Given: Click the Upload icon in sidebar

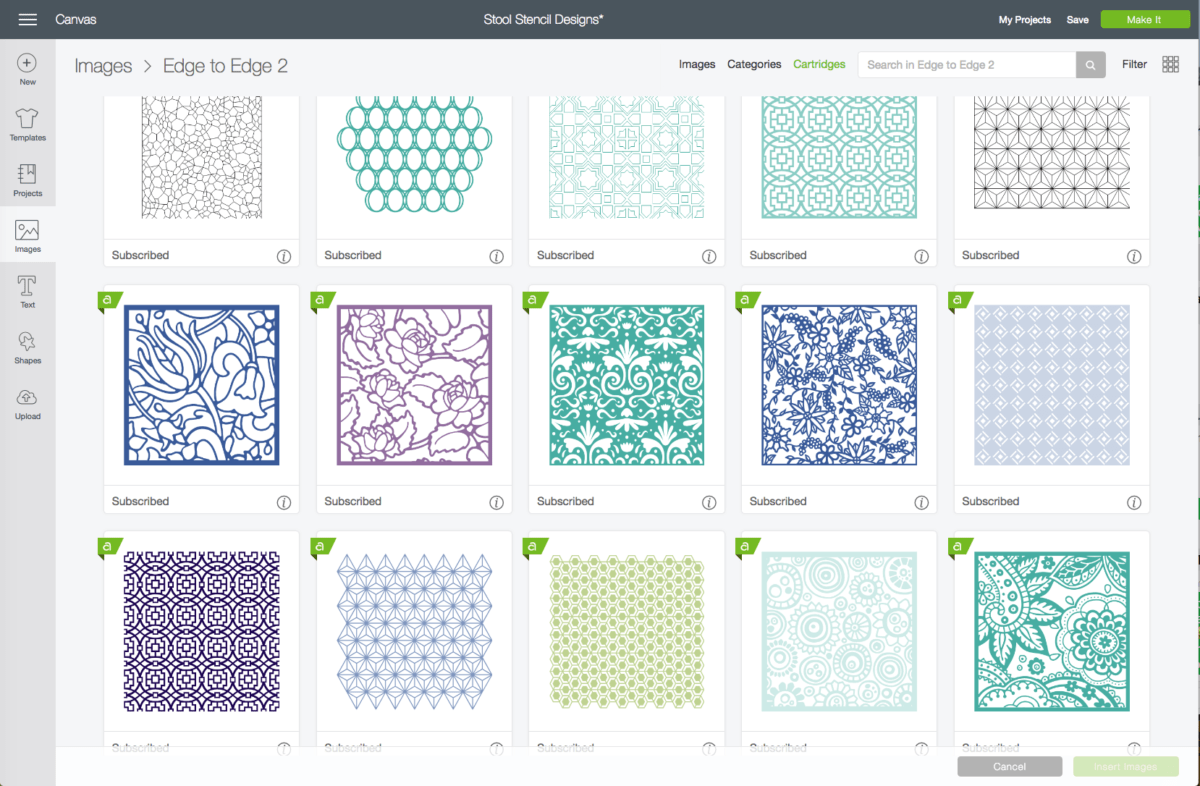Looking at the screenshot, I should click(x=27, y=403).
